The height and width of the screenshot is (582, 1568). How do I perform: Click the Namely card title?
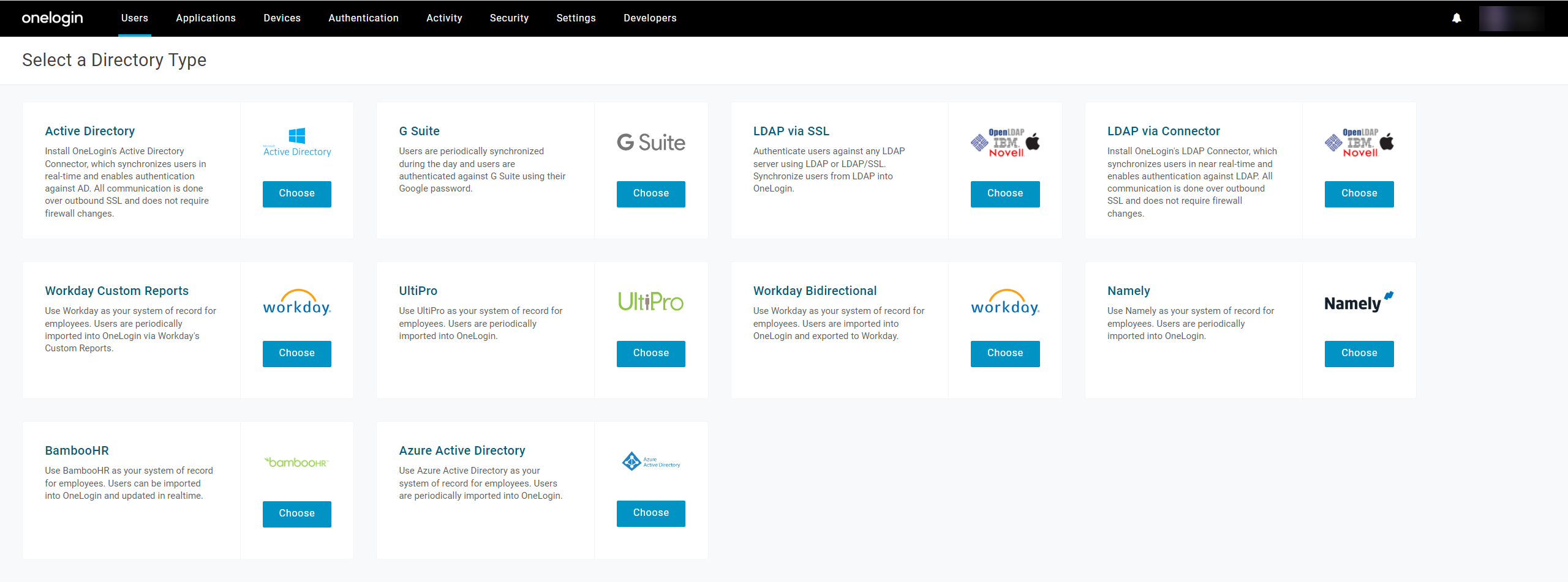(x=1129, y=291)
